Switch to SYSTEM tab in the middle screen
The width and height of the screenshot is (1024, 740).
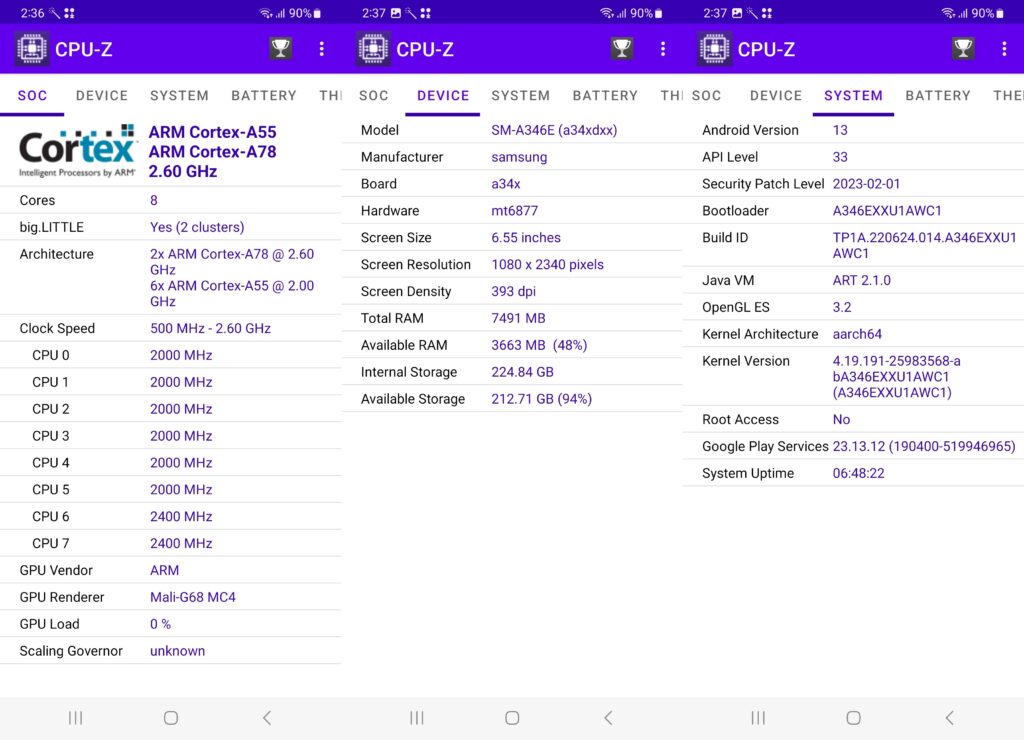(x=520, y=96)
